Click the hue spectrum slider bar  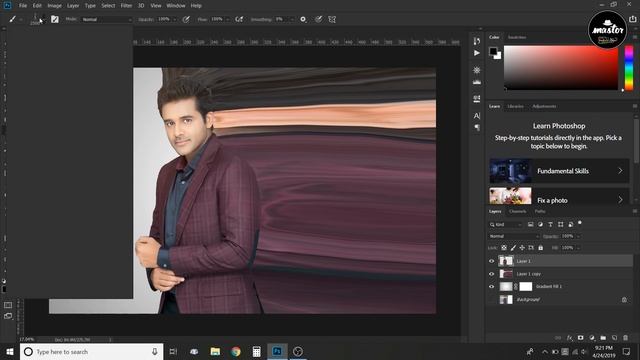tap(629, 68)
